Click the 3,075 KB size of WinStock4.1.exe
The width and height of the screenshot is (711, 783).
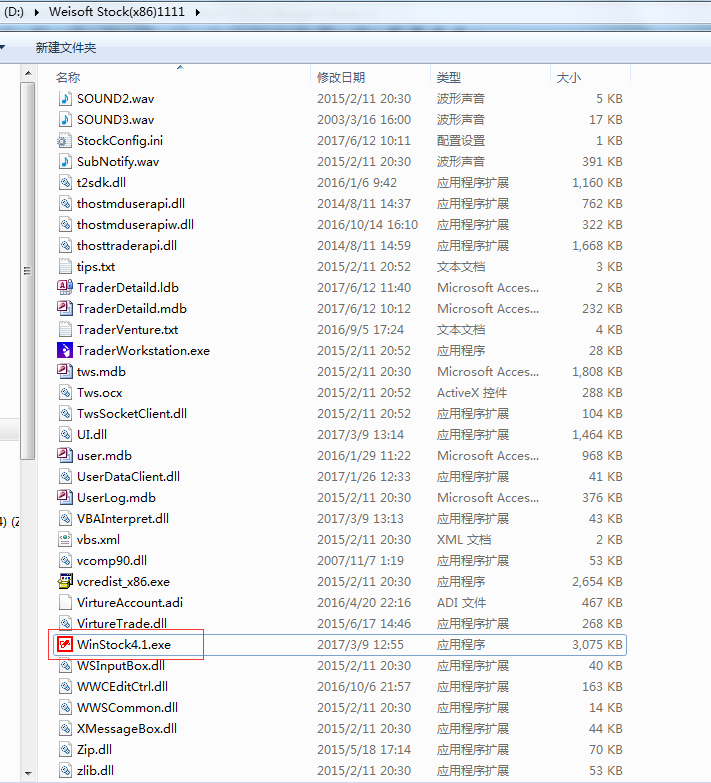tap(597, 644)
